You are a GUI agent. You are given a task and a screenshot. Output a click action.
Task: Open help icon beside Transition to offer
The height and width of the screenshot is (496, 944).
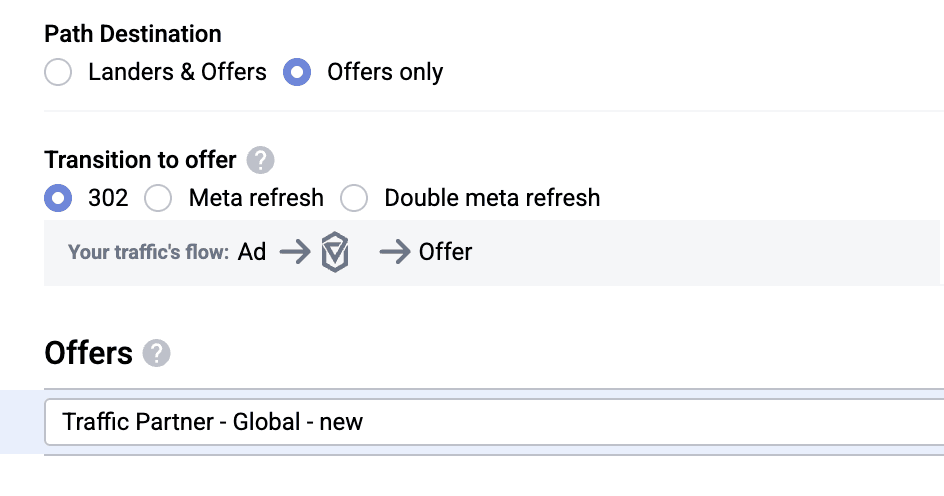tap(260, 160)
